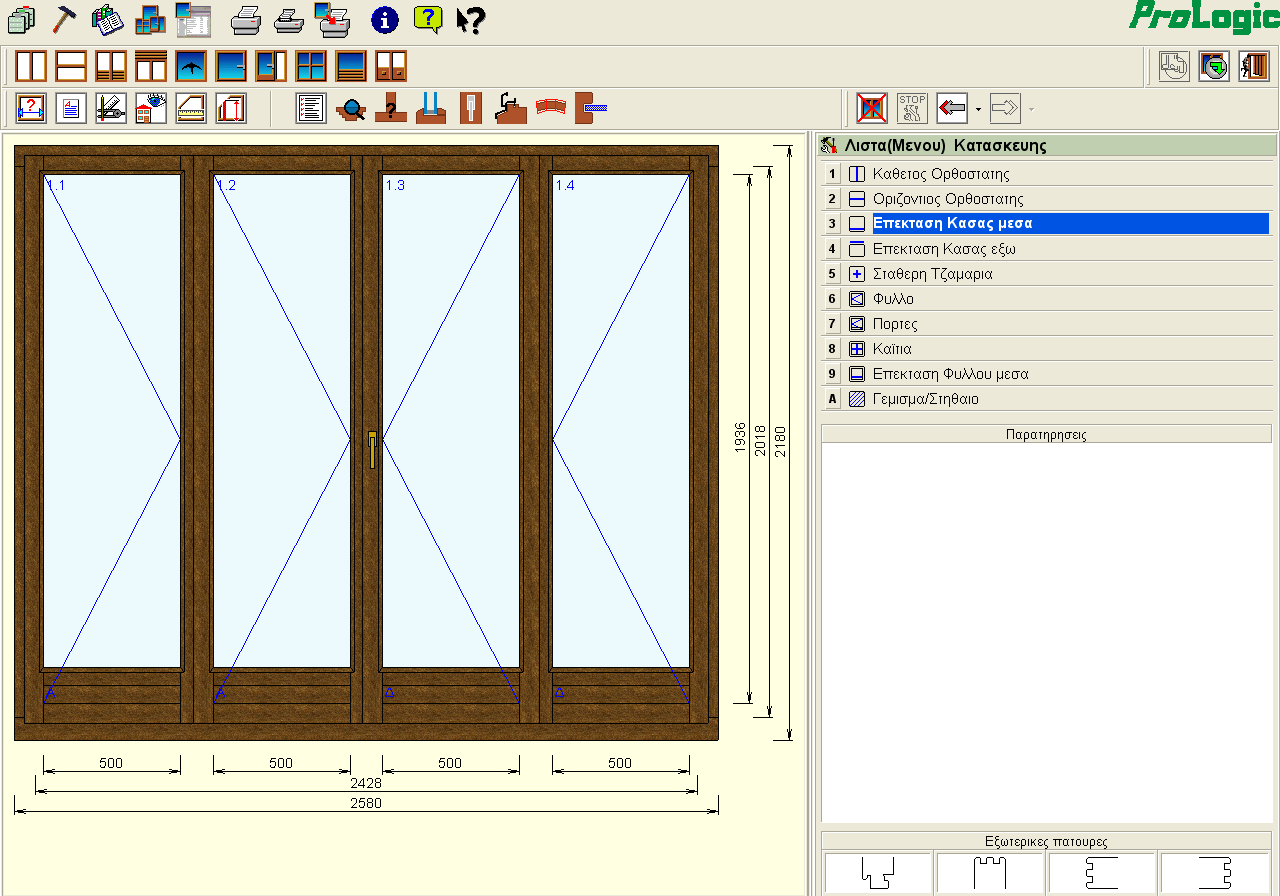Choose the castellated-top groove profile thumbnail

click(x=991, y=873)
